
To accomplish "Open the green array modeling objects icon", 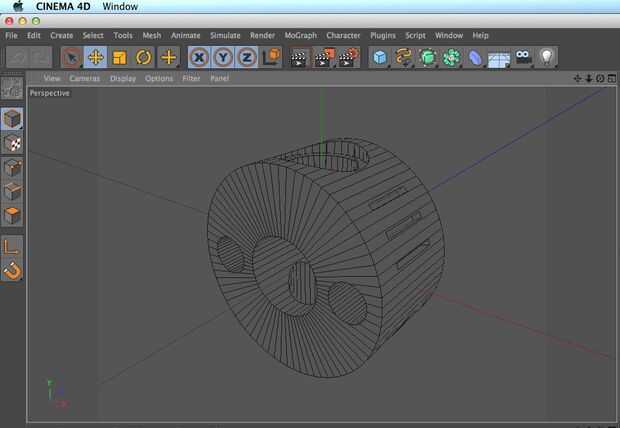I will (452, 58).
